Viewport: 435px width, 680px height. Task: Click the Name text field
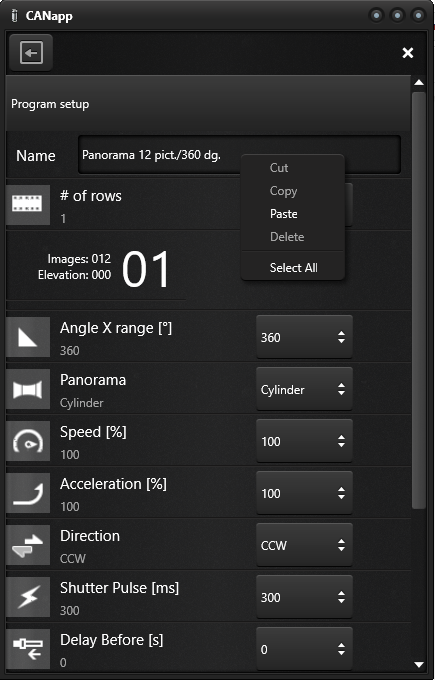pos(239,155)
